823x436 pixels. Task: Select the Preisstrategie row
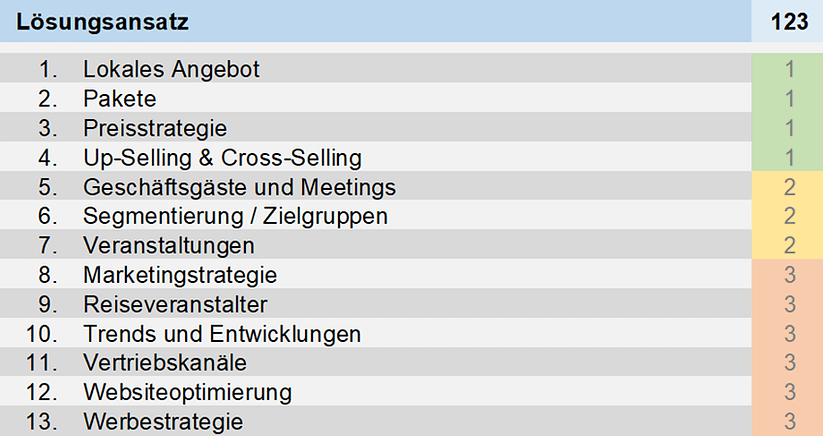[x=375, y=126]
